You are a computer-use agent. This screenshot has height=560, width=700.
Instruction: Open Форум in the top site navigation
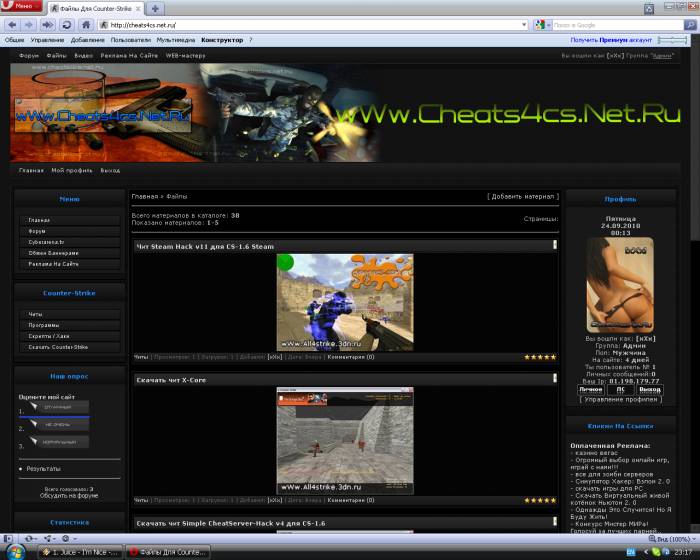[x=29, y=55]
